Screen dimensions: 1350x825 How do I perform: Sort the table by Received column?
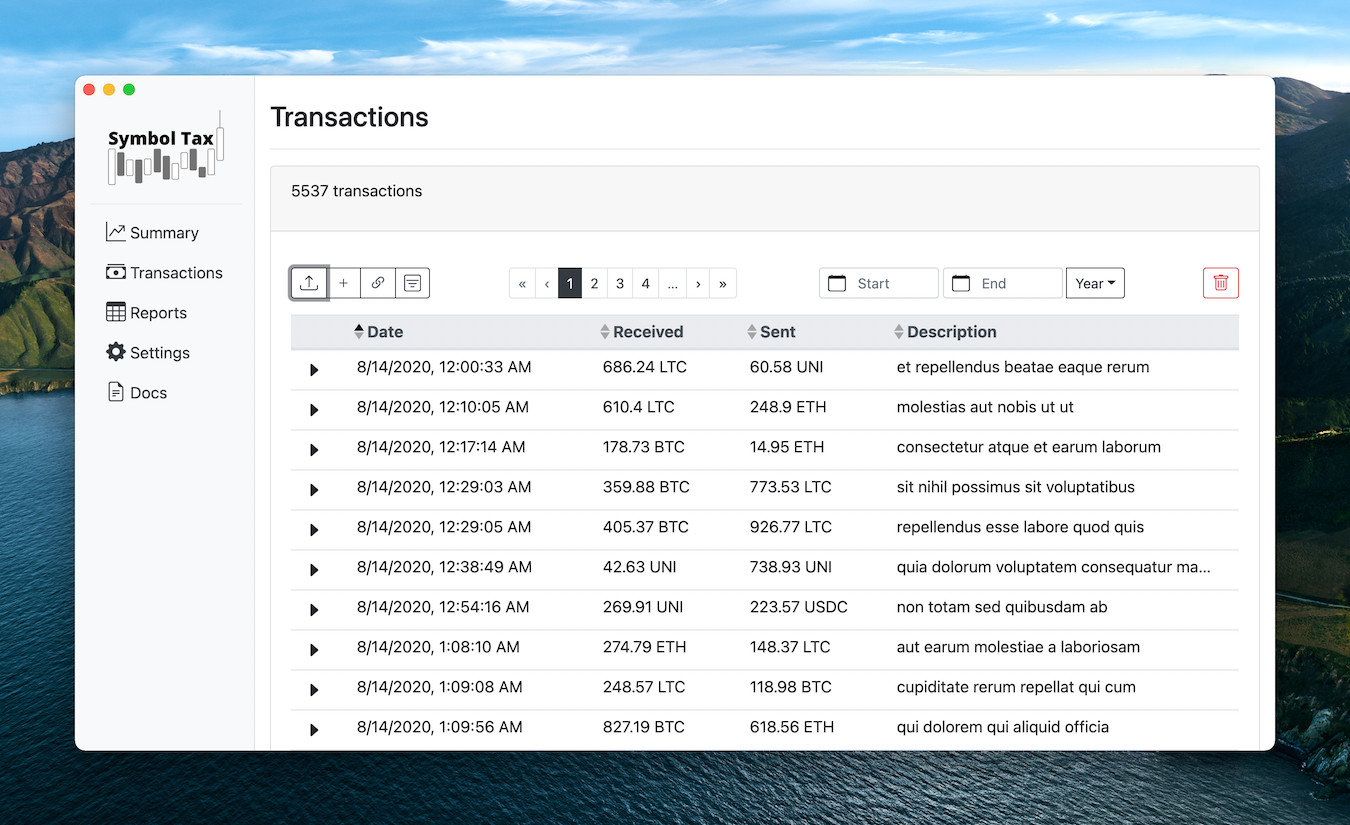point(641,332)
